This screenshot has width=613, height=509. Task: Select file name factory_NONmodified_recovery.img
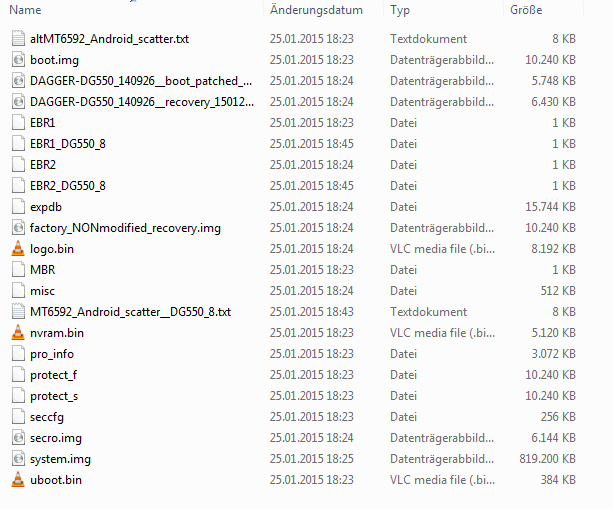click(x=125, y=228)
